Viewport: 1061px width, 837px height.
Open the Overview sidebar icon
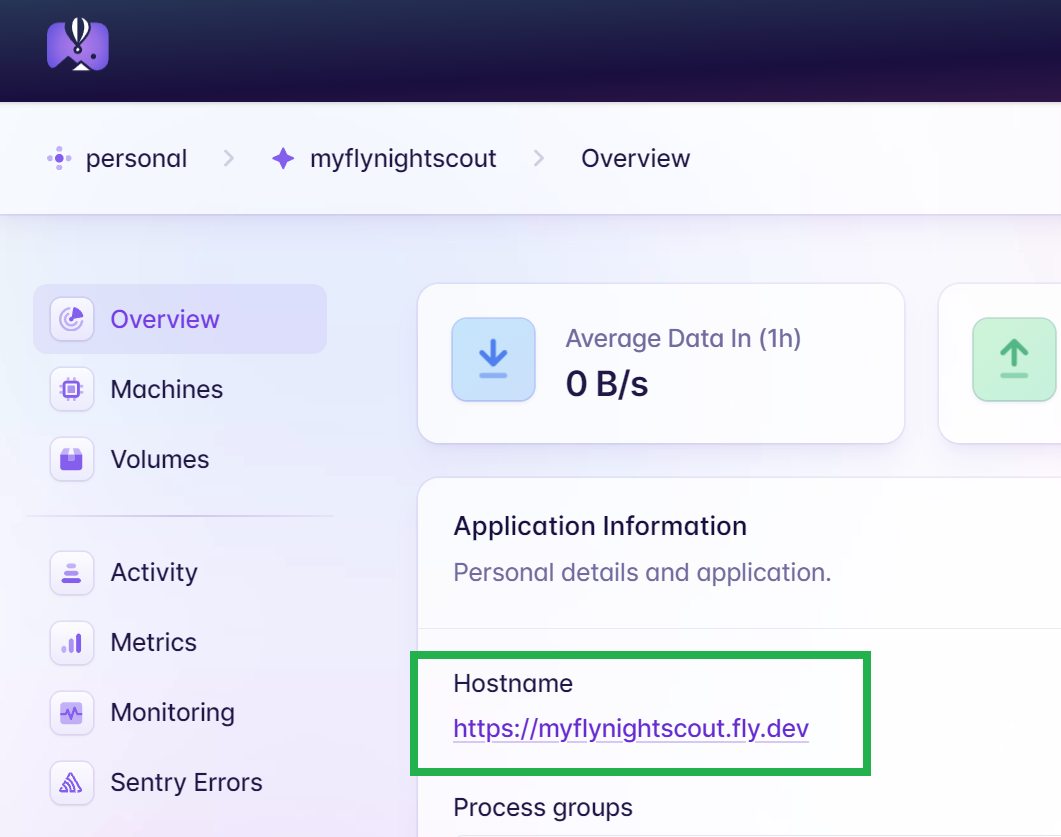coord(72,319)
